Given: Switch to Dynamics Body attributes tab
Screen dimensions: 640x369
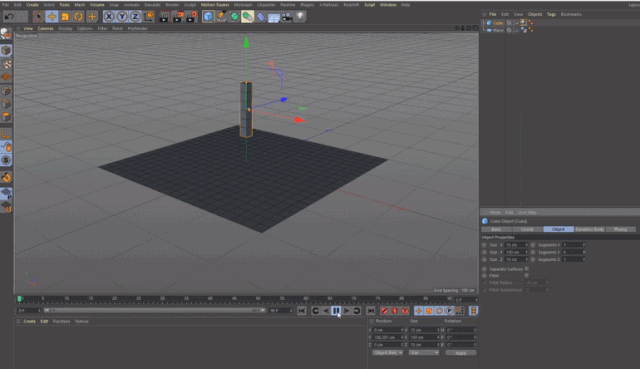Looking at the screenshot, I should [x=589, y=229].
